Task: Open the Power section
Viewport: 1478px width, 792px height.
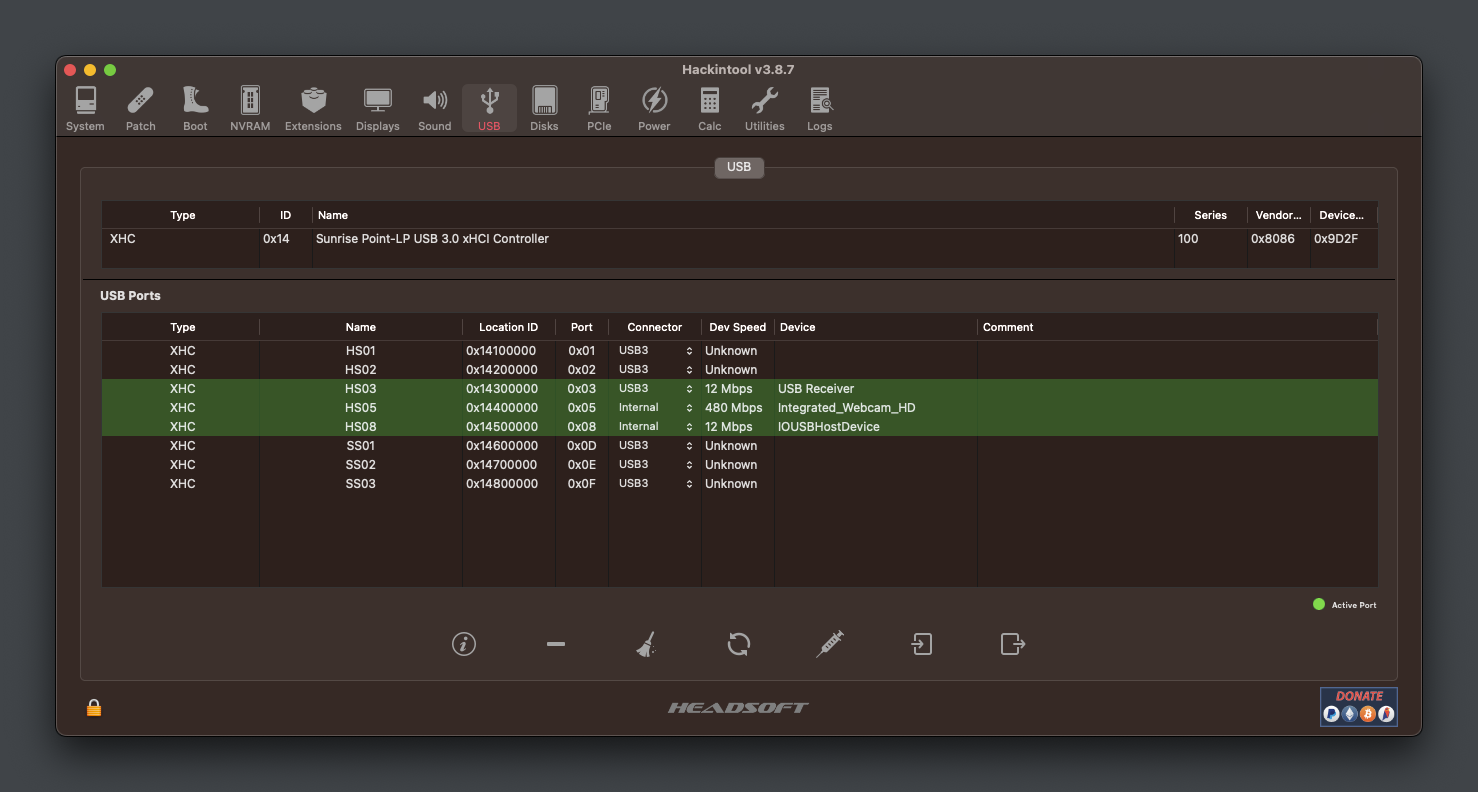Action: click(654, 109)
